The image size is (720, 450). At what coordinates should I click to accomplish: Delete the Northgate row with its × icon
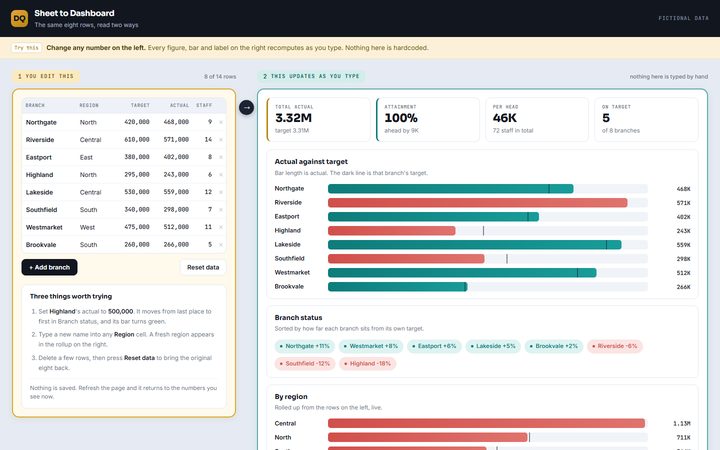221,122
